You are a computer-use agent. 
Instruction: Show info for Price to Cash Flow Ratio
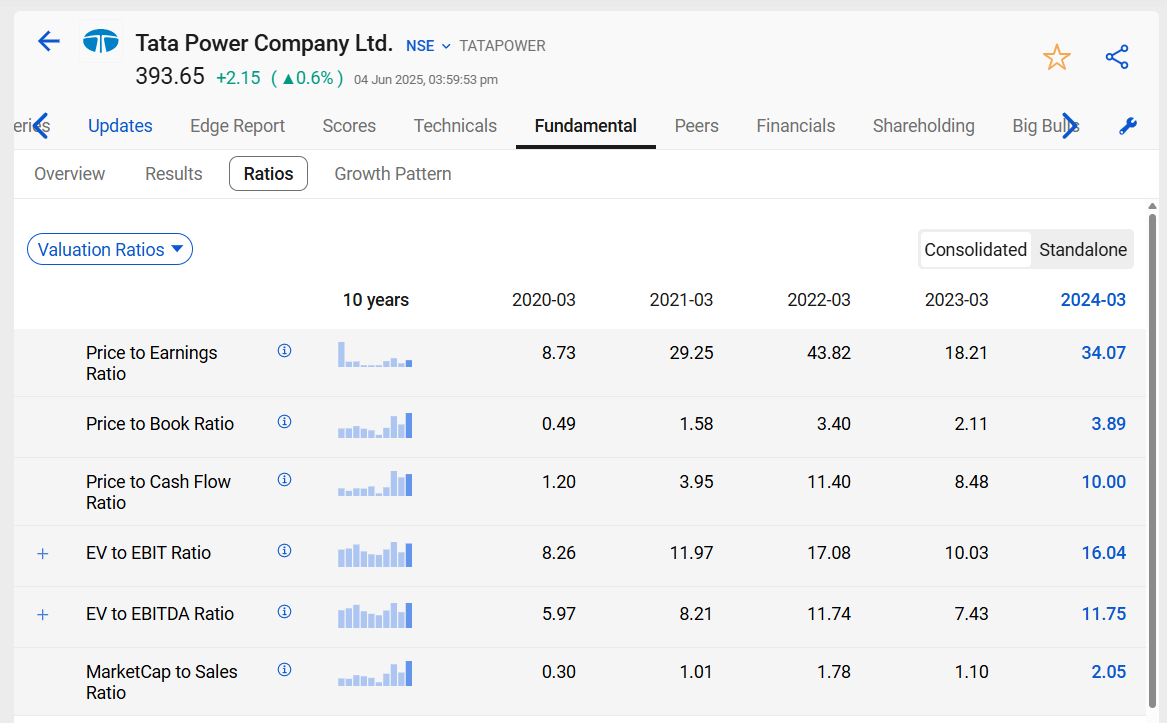284,480
